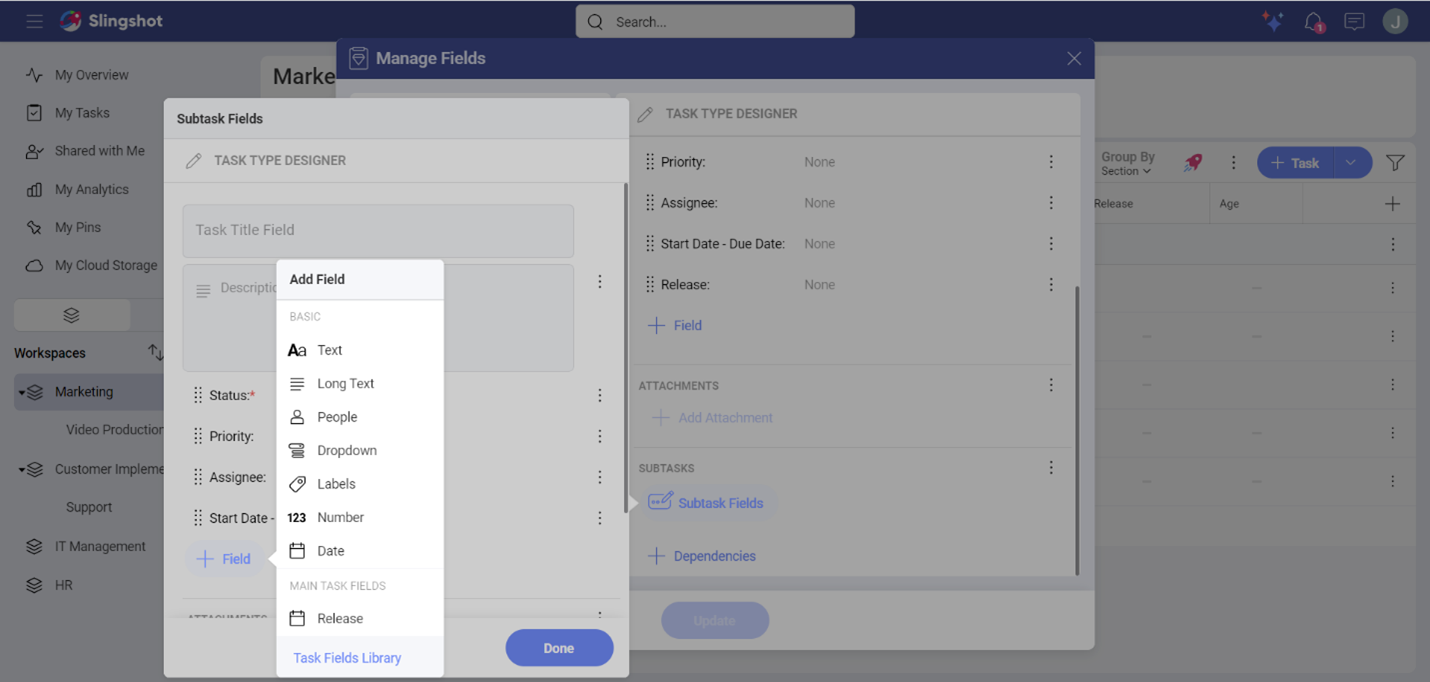Sort workspaces with the arrows icon
Viewport: 1430px width, 682px height.
[x=155, y=352]
